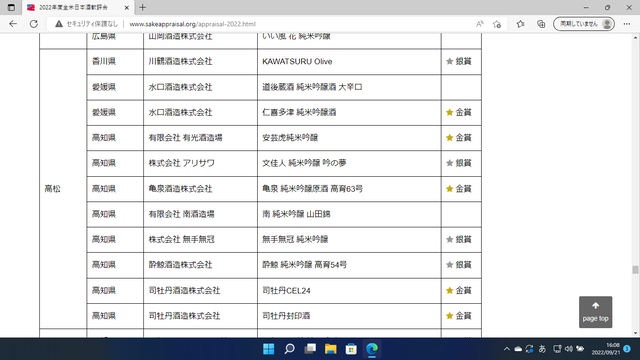Open the clock and date display

pos(605,349)
